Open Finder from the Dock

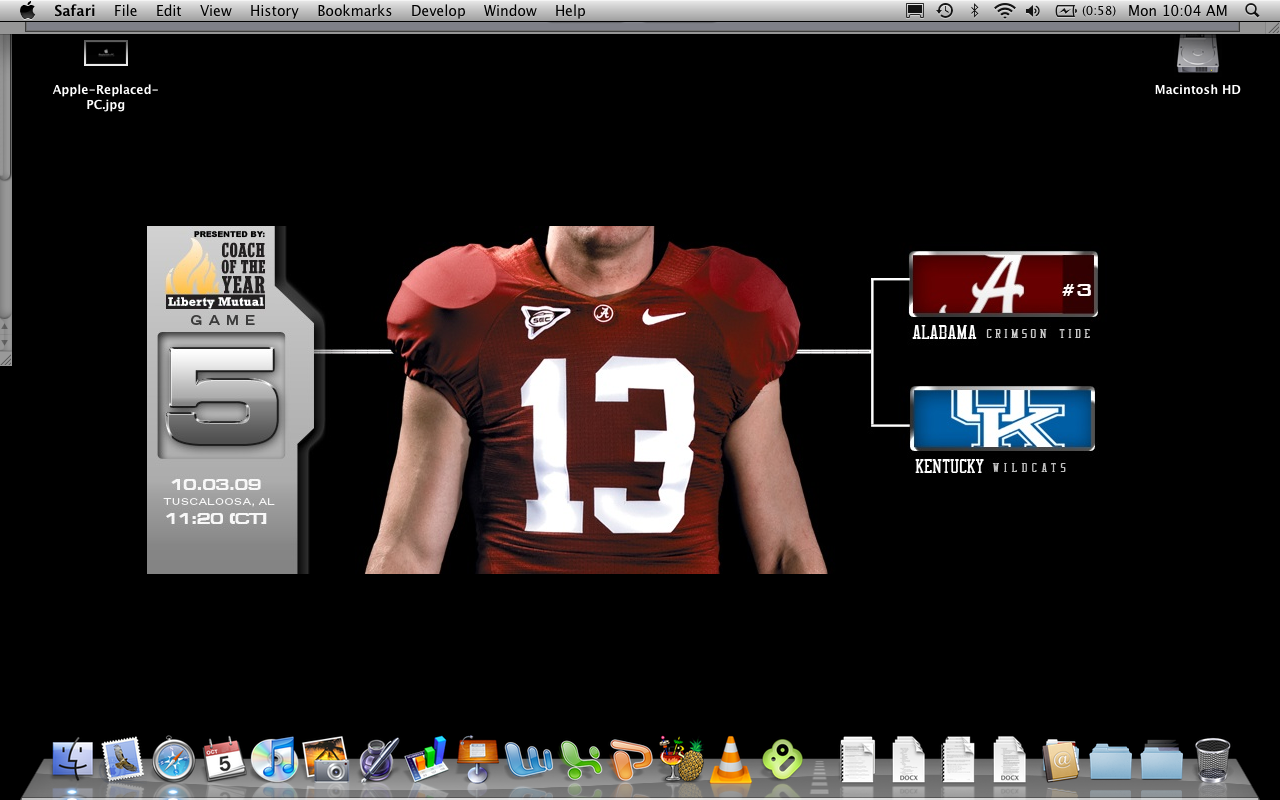pyautogui.click(x=73, y=760)
